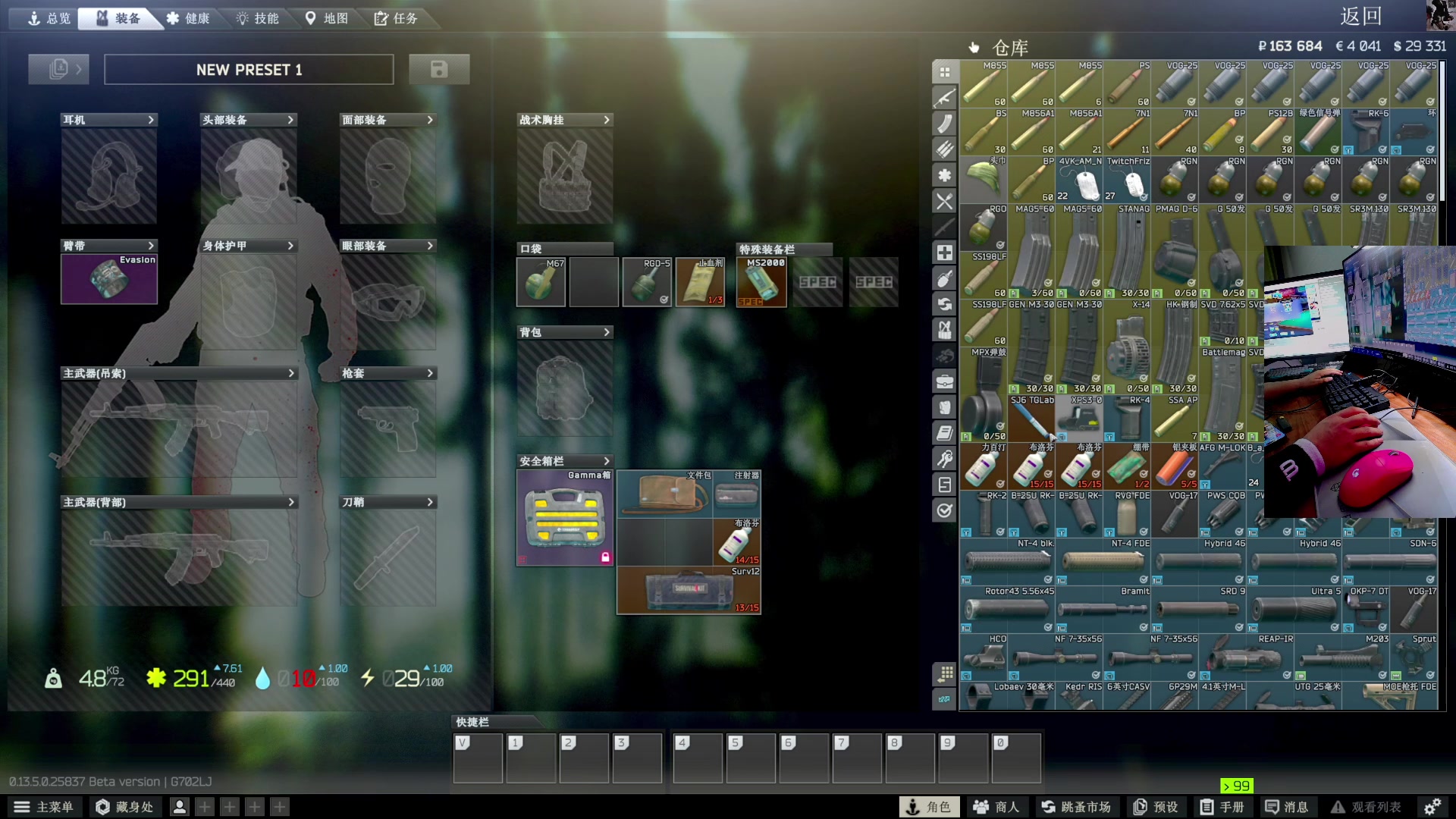This screenshot has width=1456, height=819.
Task: Show all items with the grid filter icon
Action: pos(944,72)
